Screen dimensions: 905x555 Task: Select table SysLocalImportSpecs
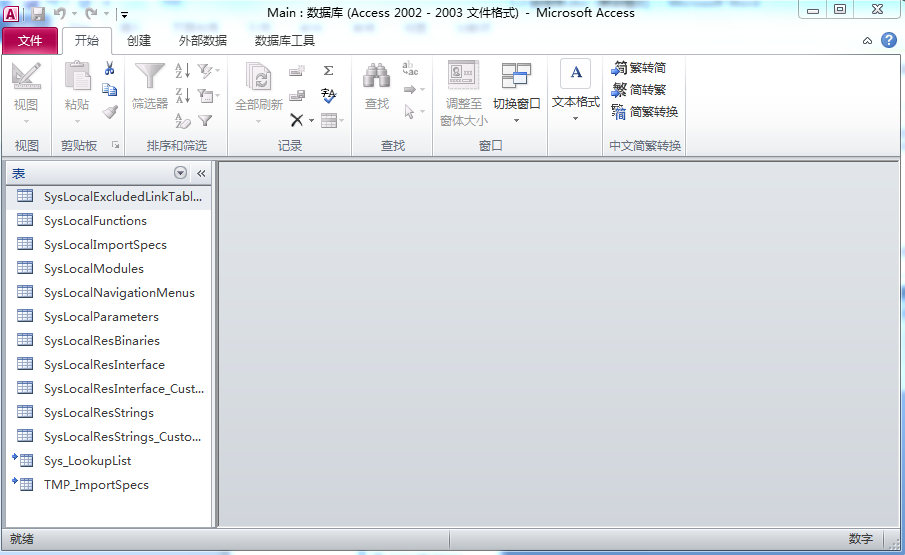(x=109, y=245)
